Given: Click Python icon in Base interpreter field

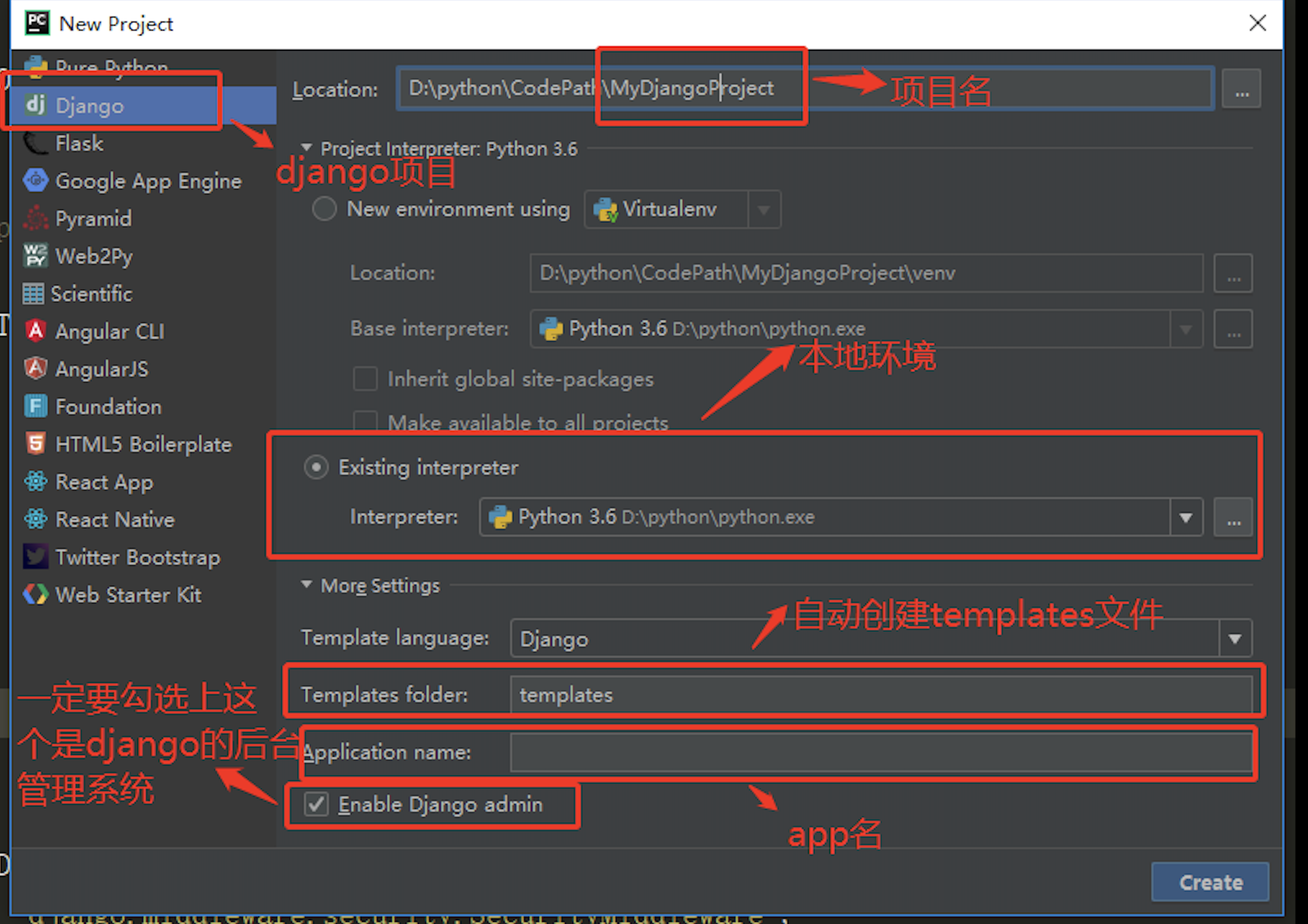Looking at the screenshot, I should (551, 329).
